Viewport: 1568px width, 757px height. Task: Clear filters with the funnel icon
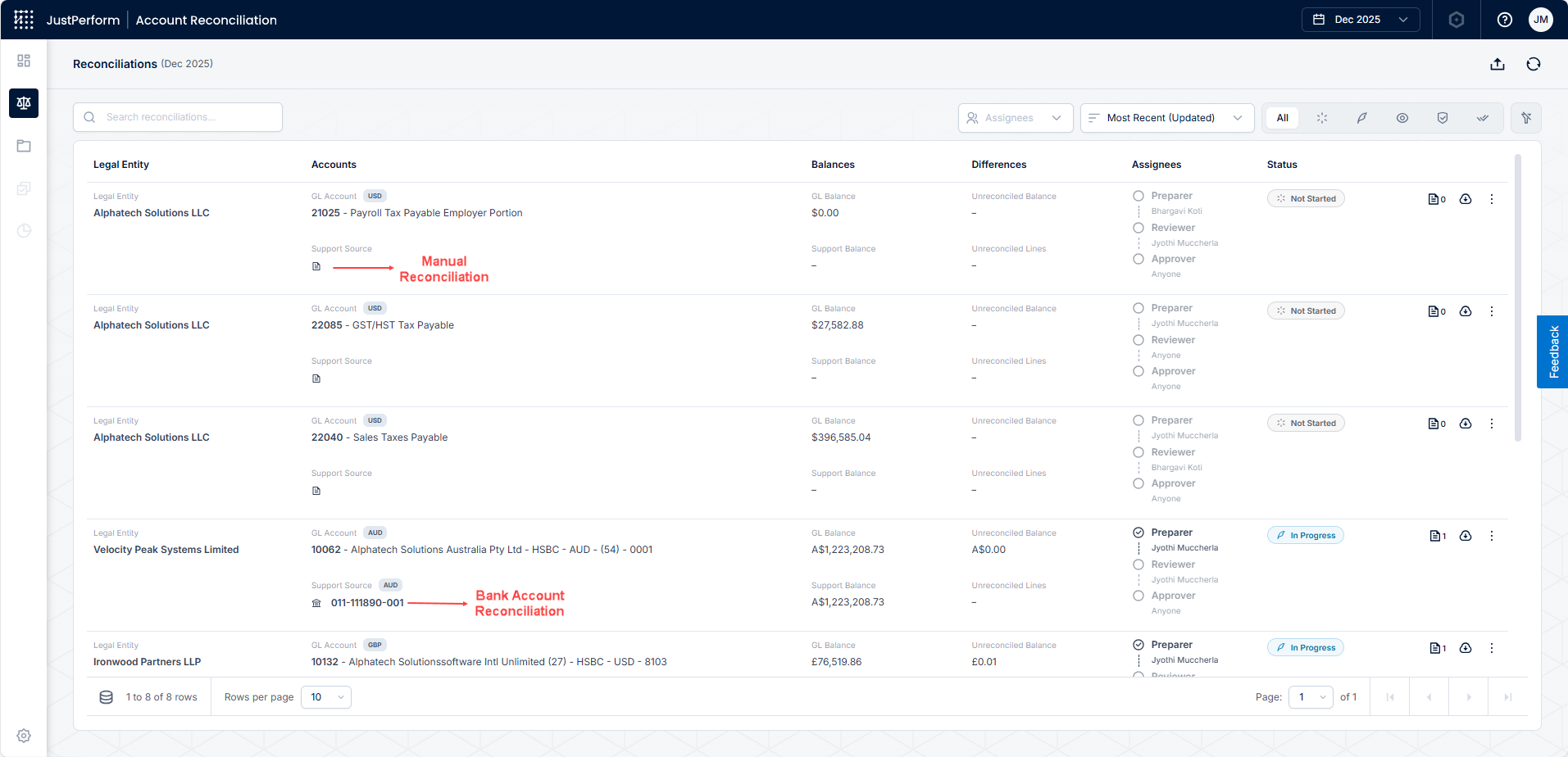tap(1526, 118)
